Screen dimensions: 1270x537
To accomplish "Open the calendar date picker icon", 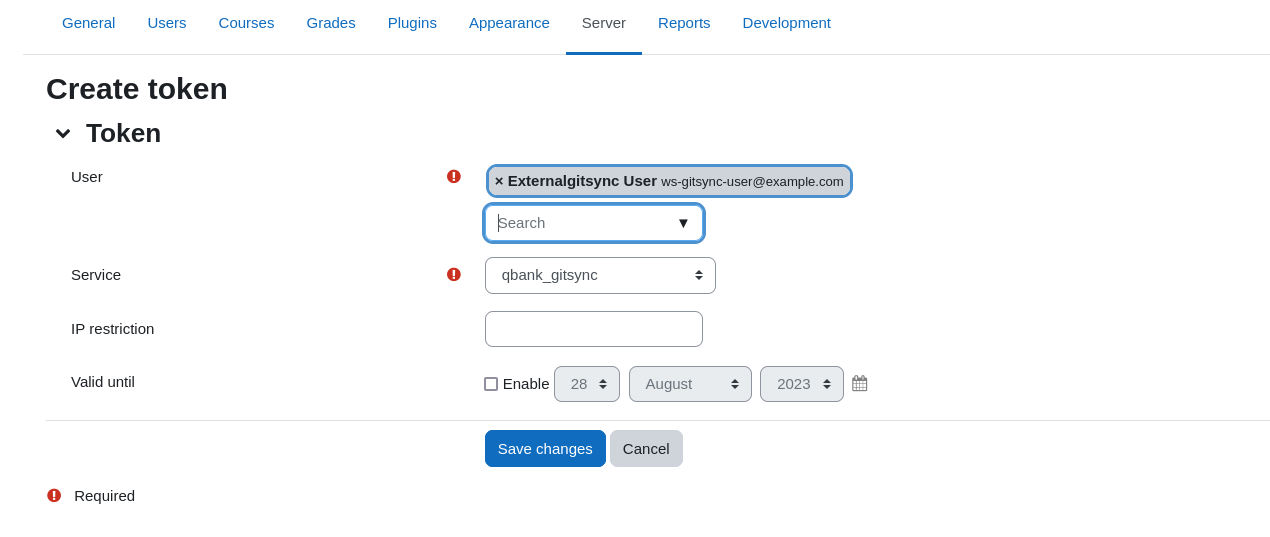I will 860,384.
